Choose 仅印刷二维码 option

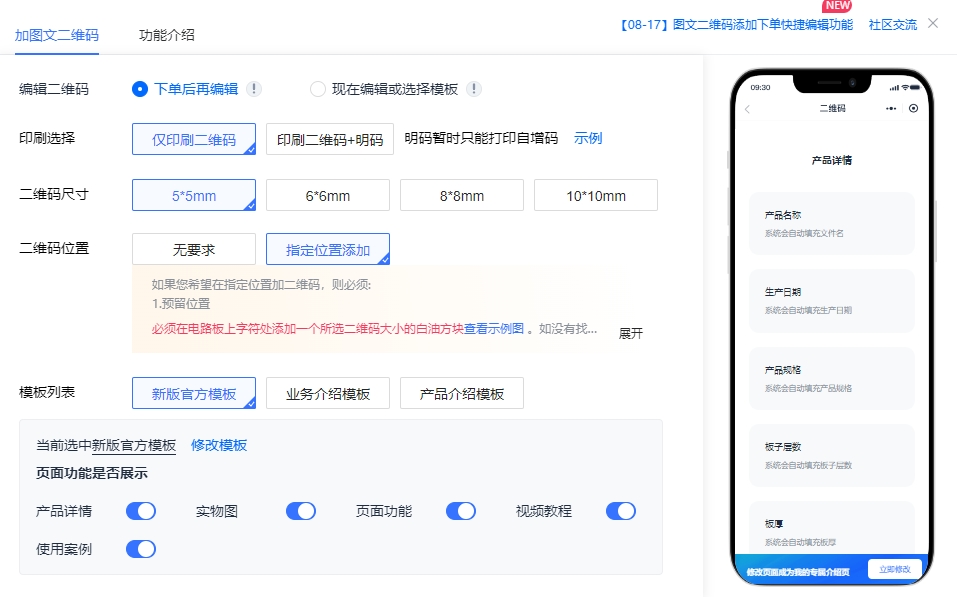[x=194, y=139]
